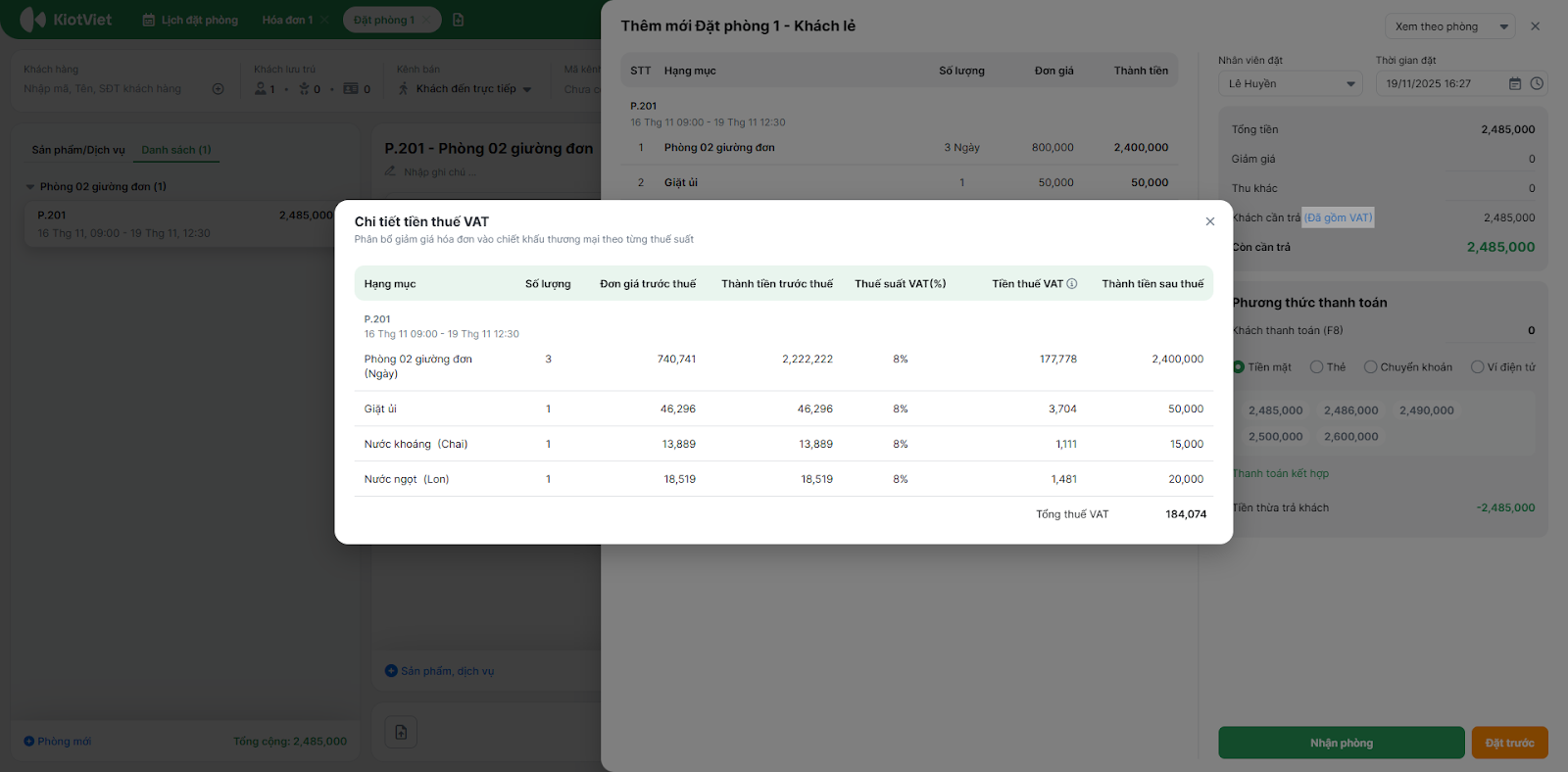
Task: Click the info icon beside Tiền thuế VAT
Action: 1072,284
